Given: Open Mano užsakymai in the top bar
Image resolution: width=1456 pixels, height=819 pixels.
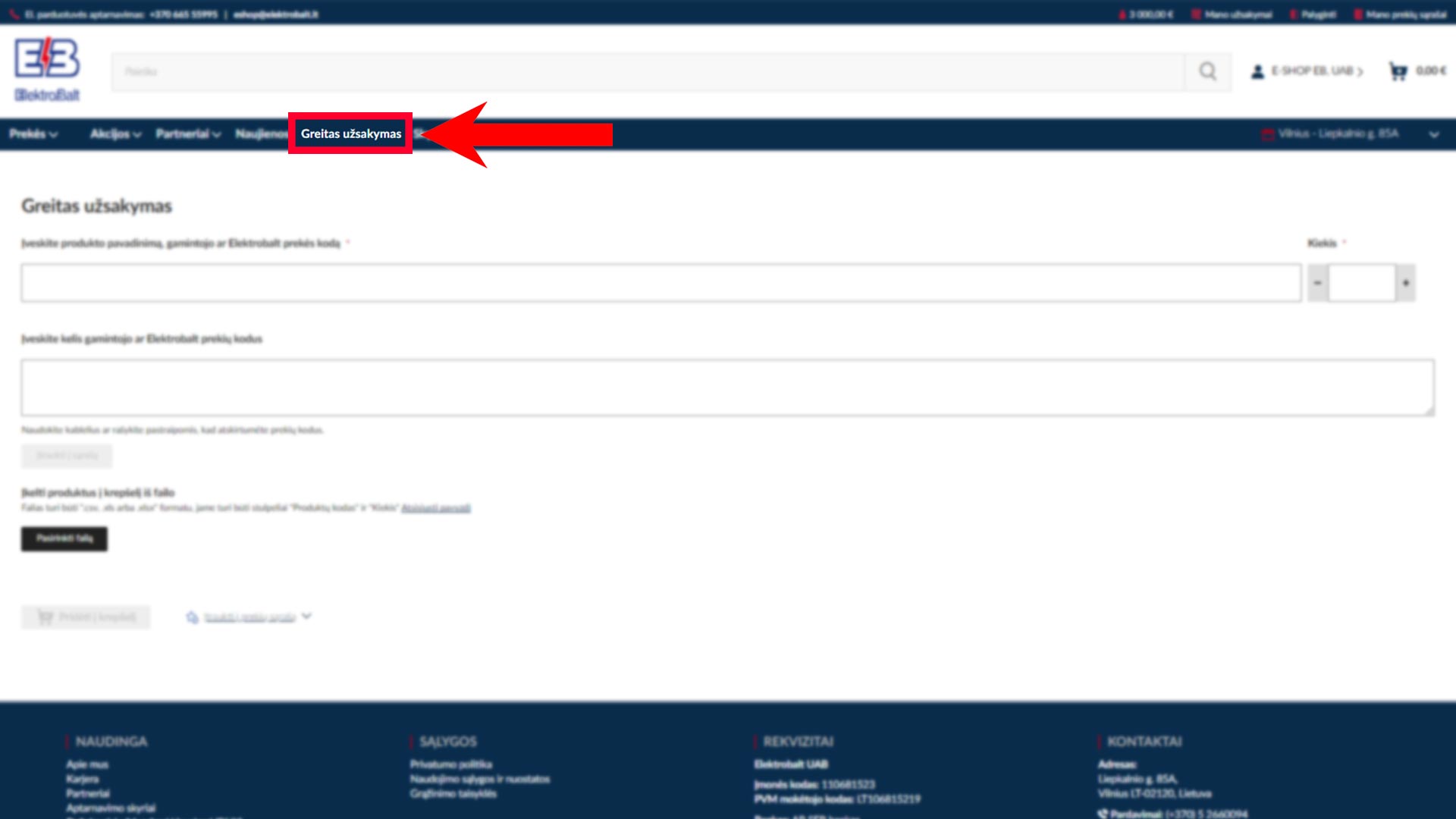Looking at the screenshot, I should pos(1237,14).
